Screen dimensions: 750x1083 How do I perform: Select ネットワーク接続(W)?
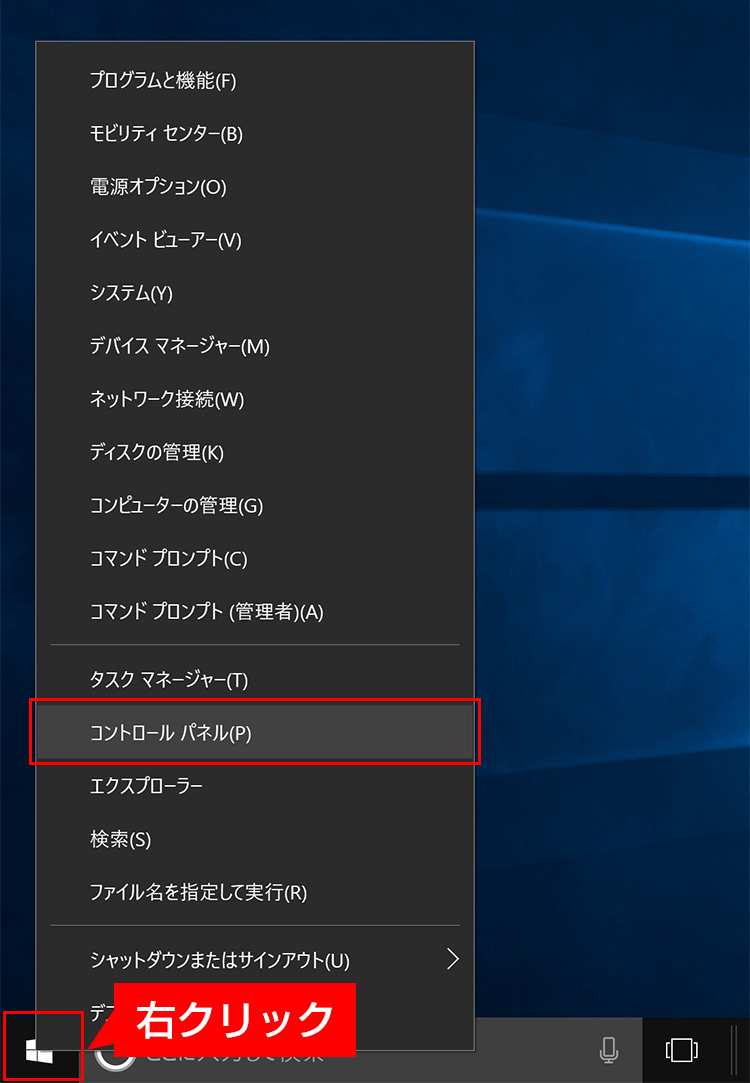click(x=254, y=399)
